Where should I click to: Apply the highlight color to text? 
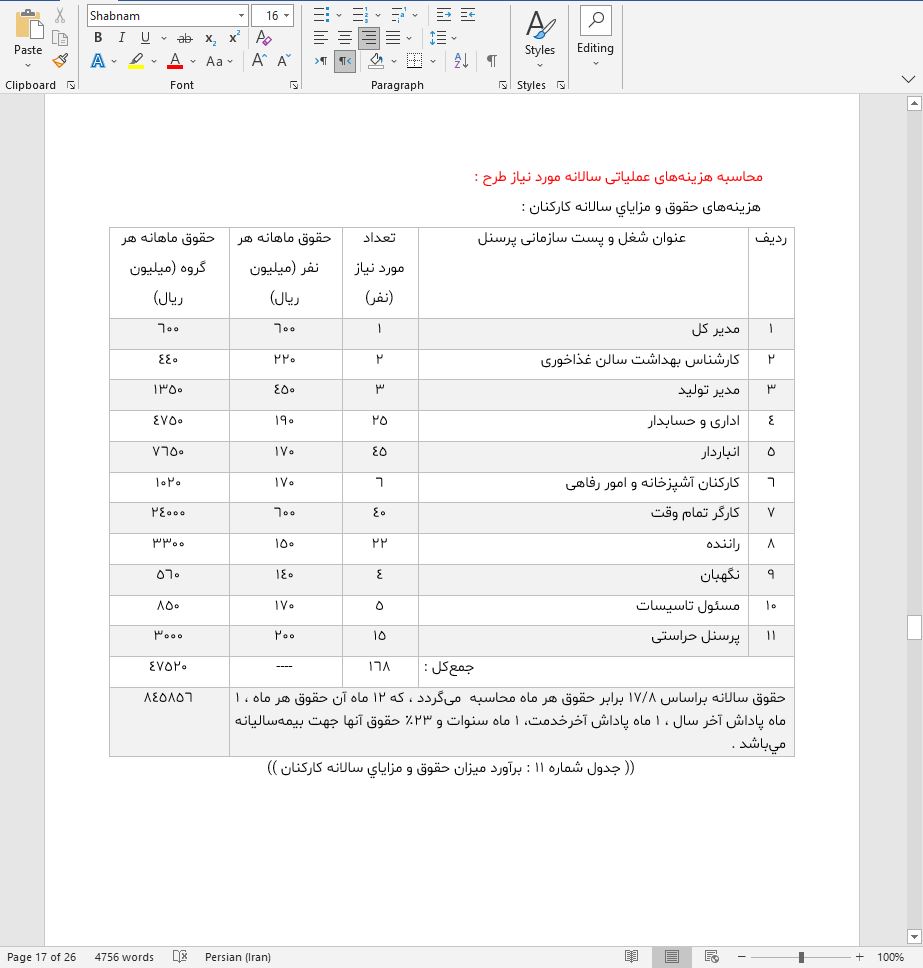(x=137, y=61)
